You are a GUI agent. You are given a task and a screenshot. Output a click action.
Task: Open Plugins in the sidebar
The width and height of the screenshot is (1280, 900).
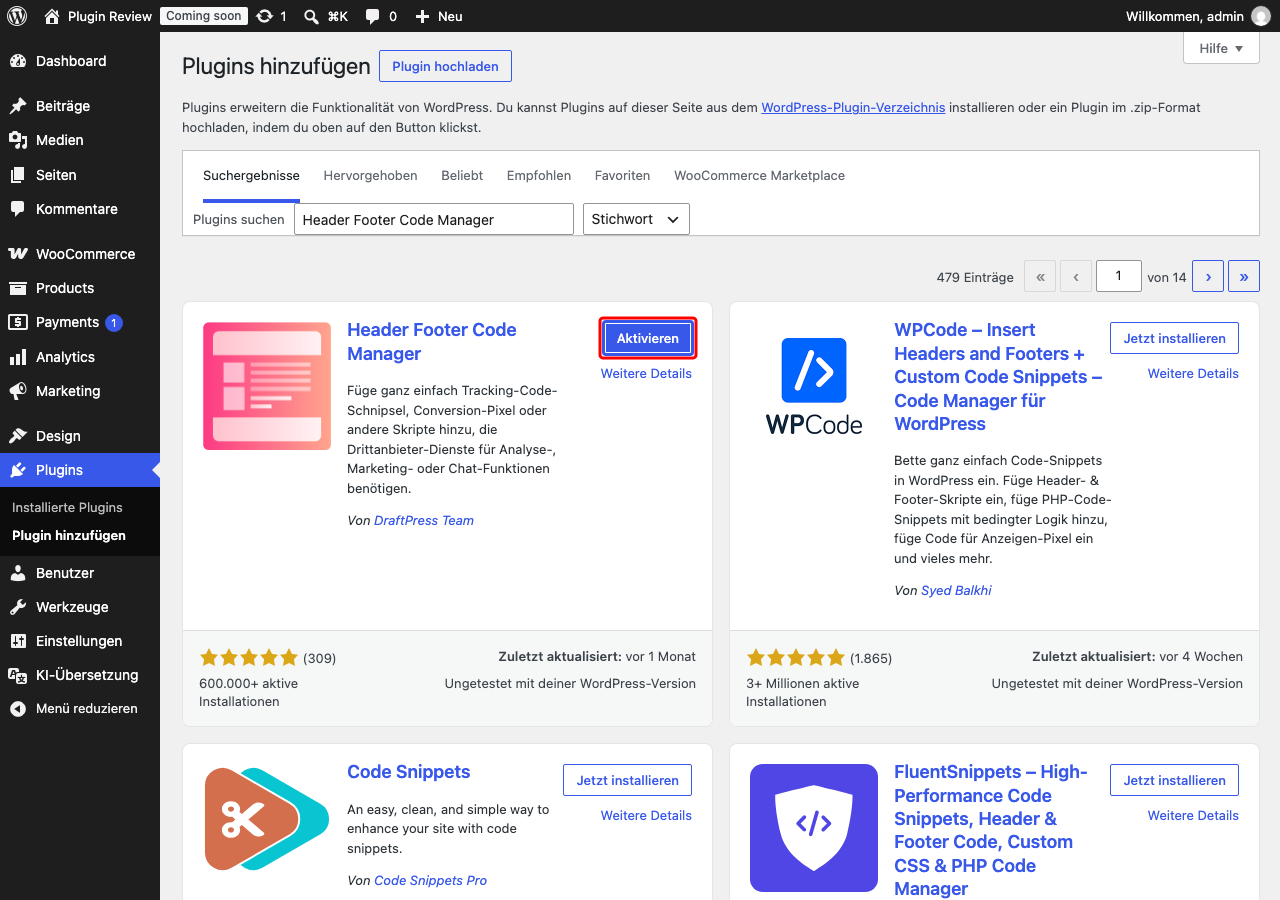80,470
